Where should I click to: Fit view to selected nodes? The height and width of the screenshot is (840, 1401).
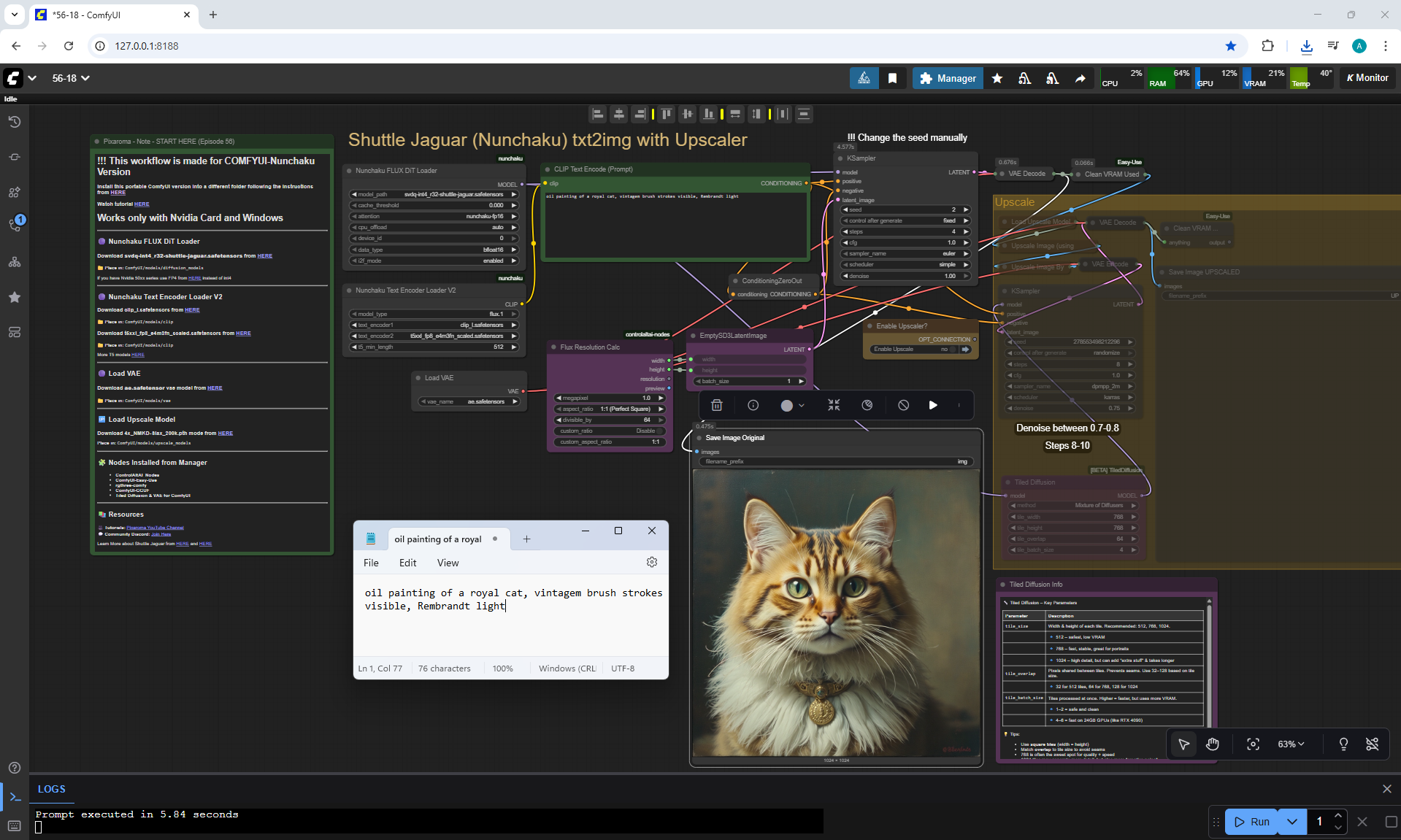pos(1254,744)
